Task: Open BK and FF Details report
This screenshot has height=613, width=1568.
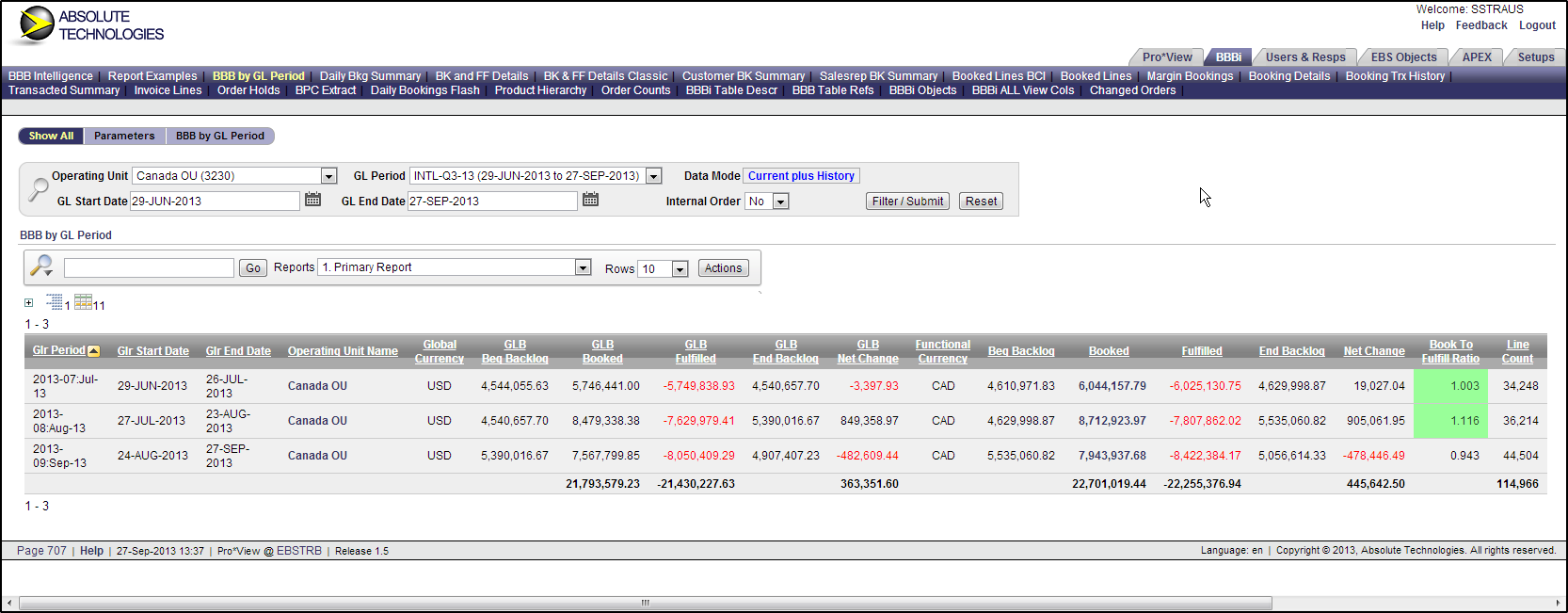Action: pos(482,76)
